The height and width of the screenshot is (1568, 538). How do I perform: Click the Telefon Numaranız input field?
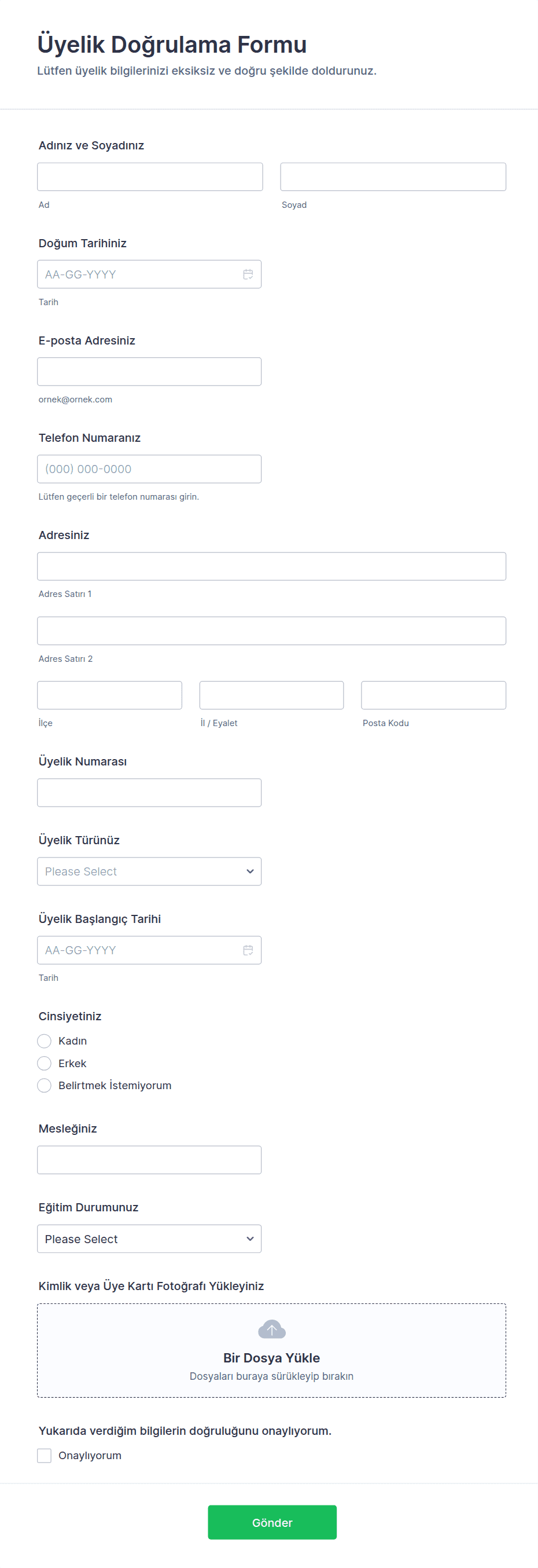(x=149, y=470)
